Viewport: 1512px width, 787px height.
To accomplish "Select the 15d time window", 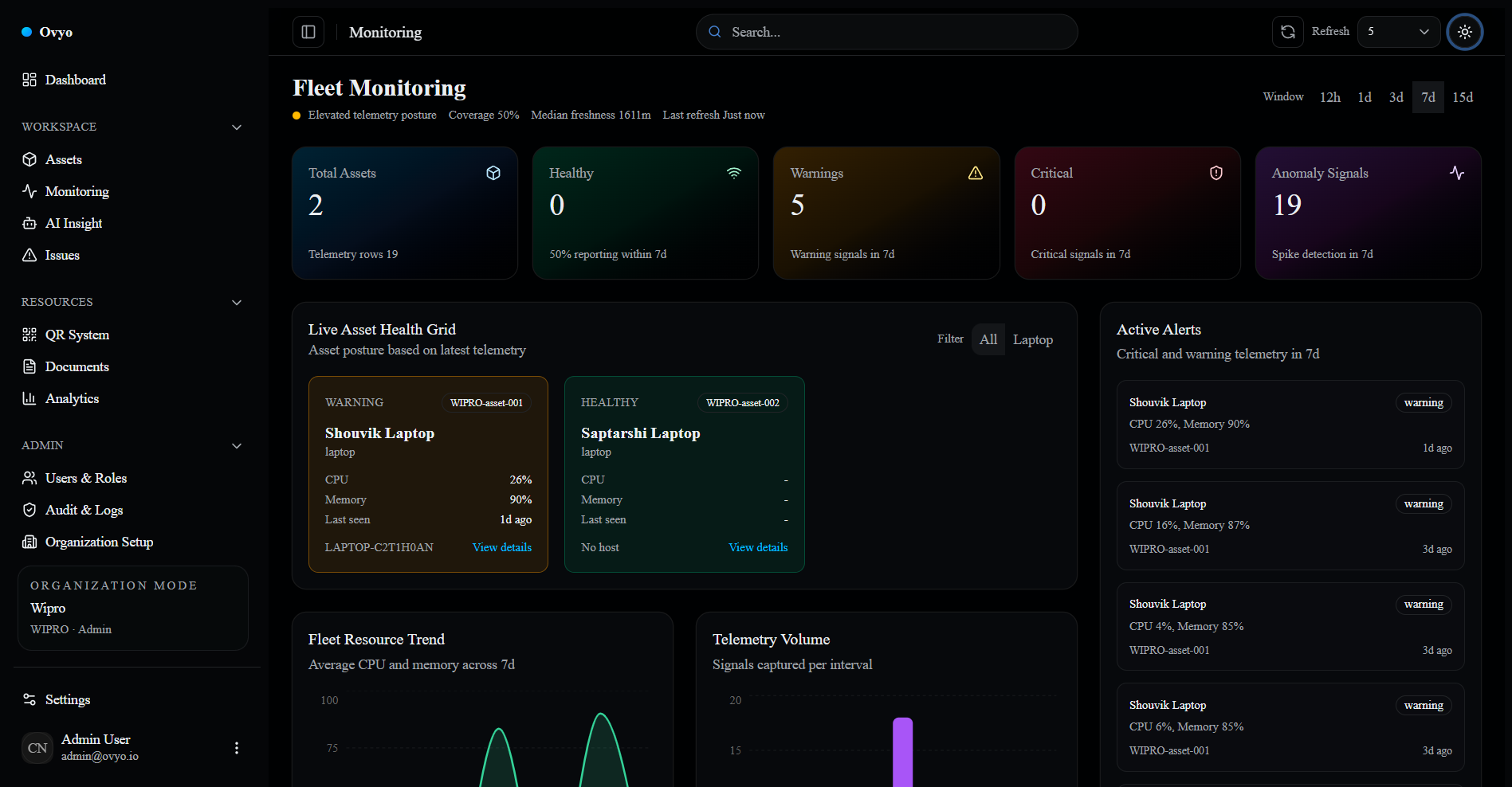I will [1462, 97].
